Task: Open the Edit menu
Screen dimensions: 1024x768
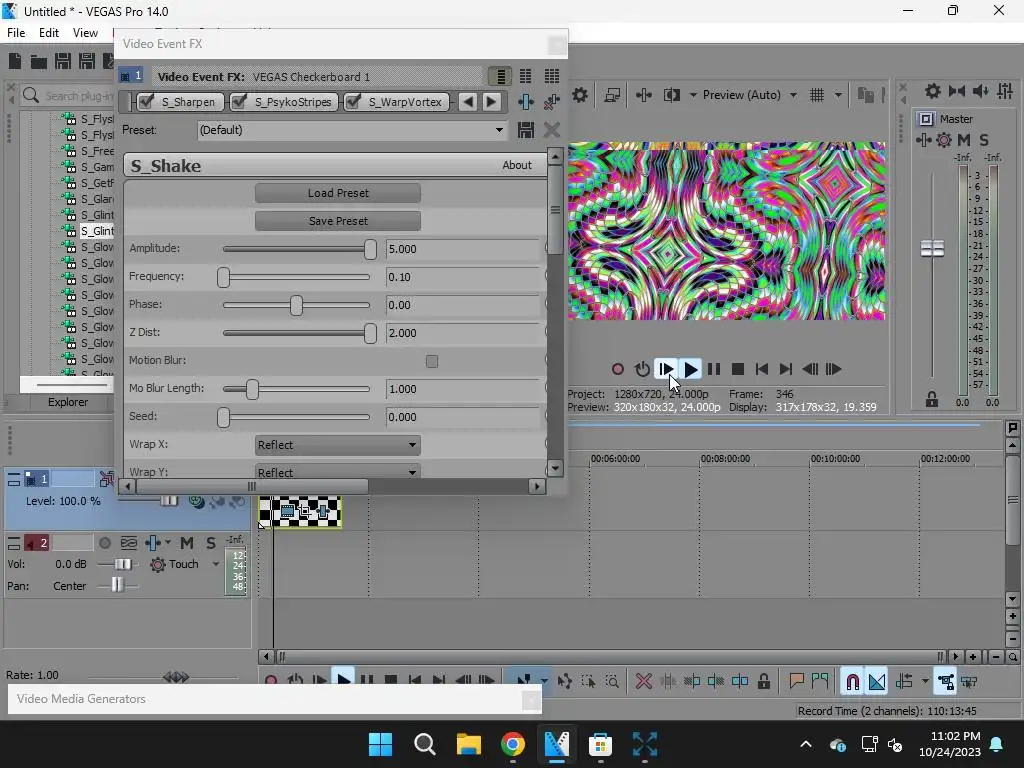Action: (49, 33)
